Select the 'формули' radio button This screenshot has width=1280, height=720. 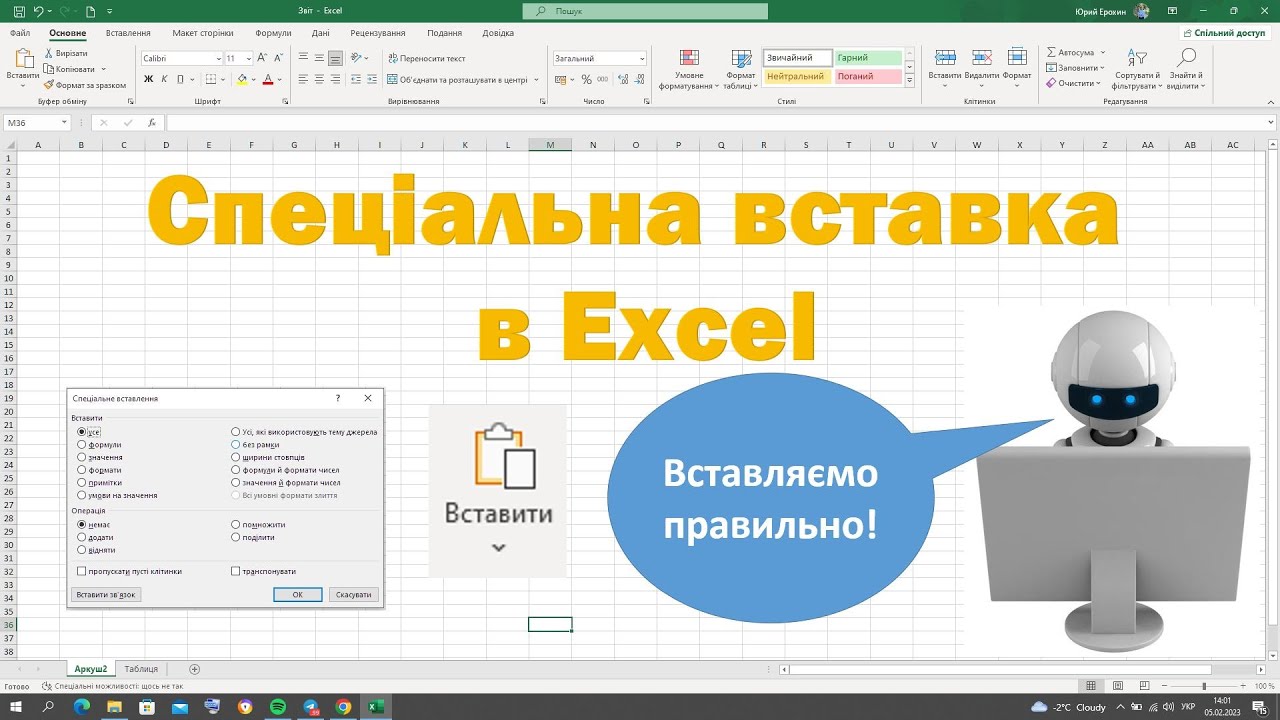pos(82,445)
